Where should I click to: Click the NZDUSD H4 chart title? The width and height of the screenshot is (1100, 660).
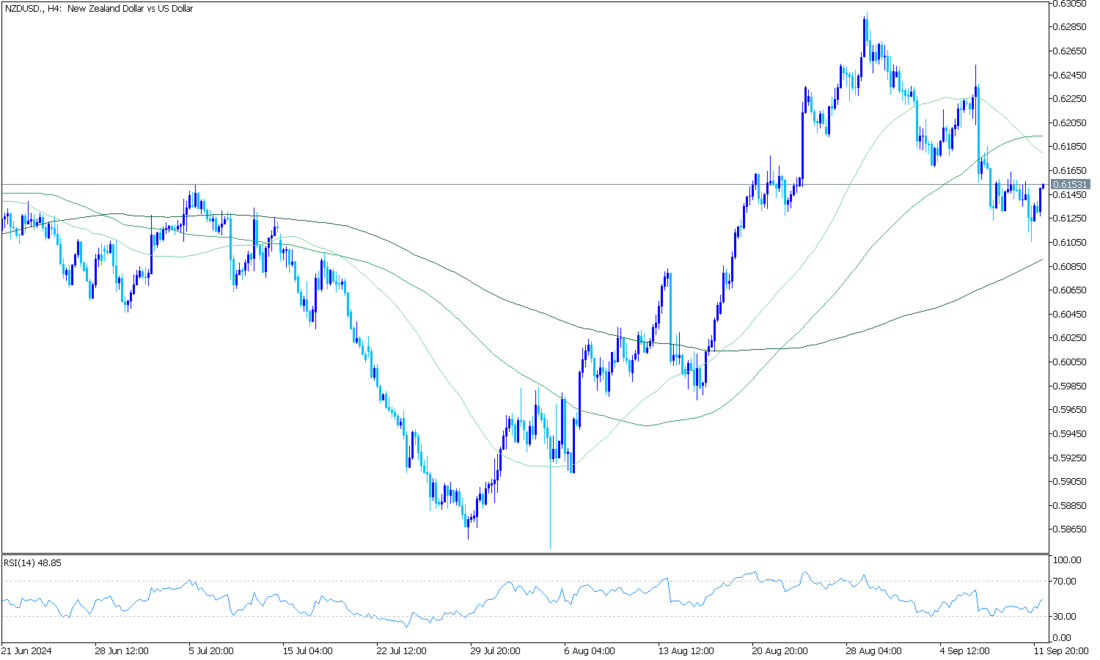pos(99,9)
